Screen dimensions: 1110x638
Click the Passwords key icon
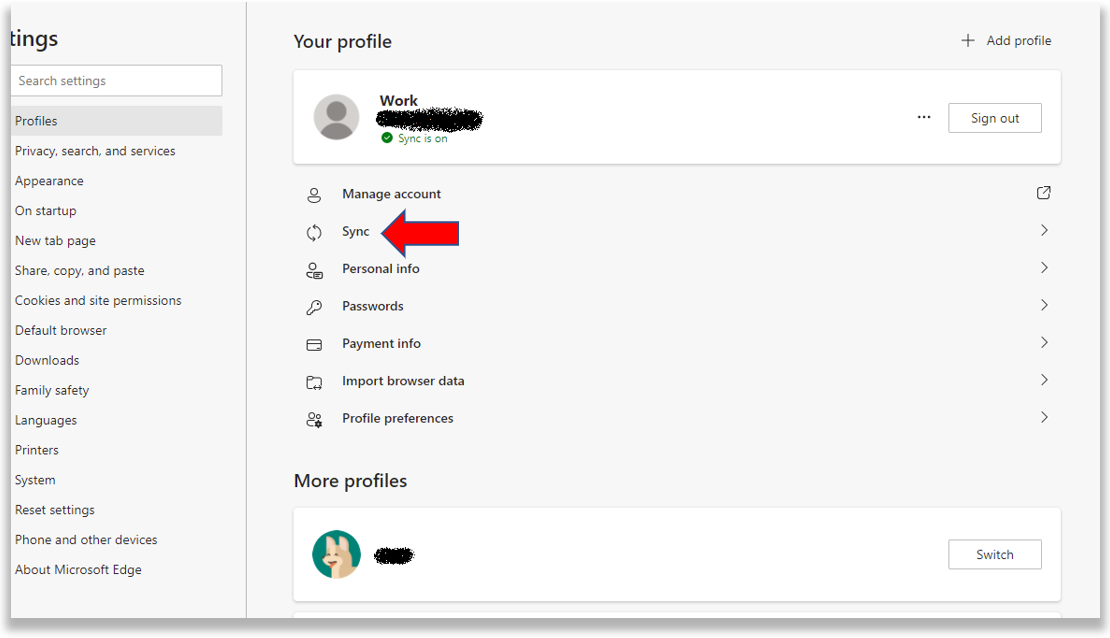coord(314,307)
